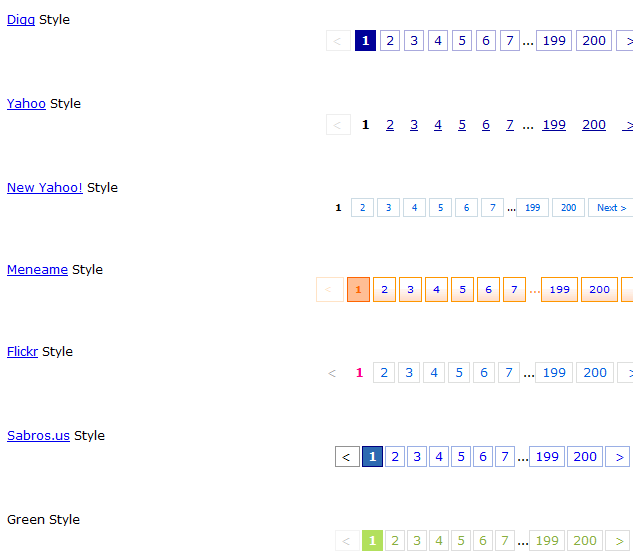Select page 2 in Green style row

click(395, 541)
